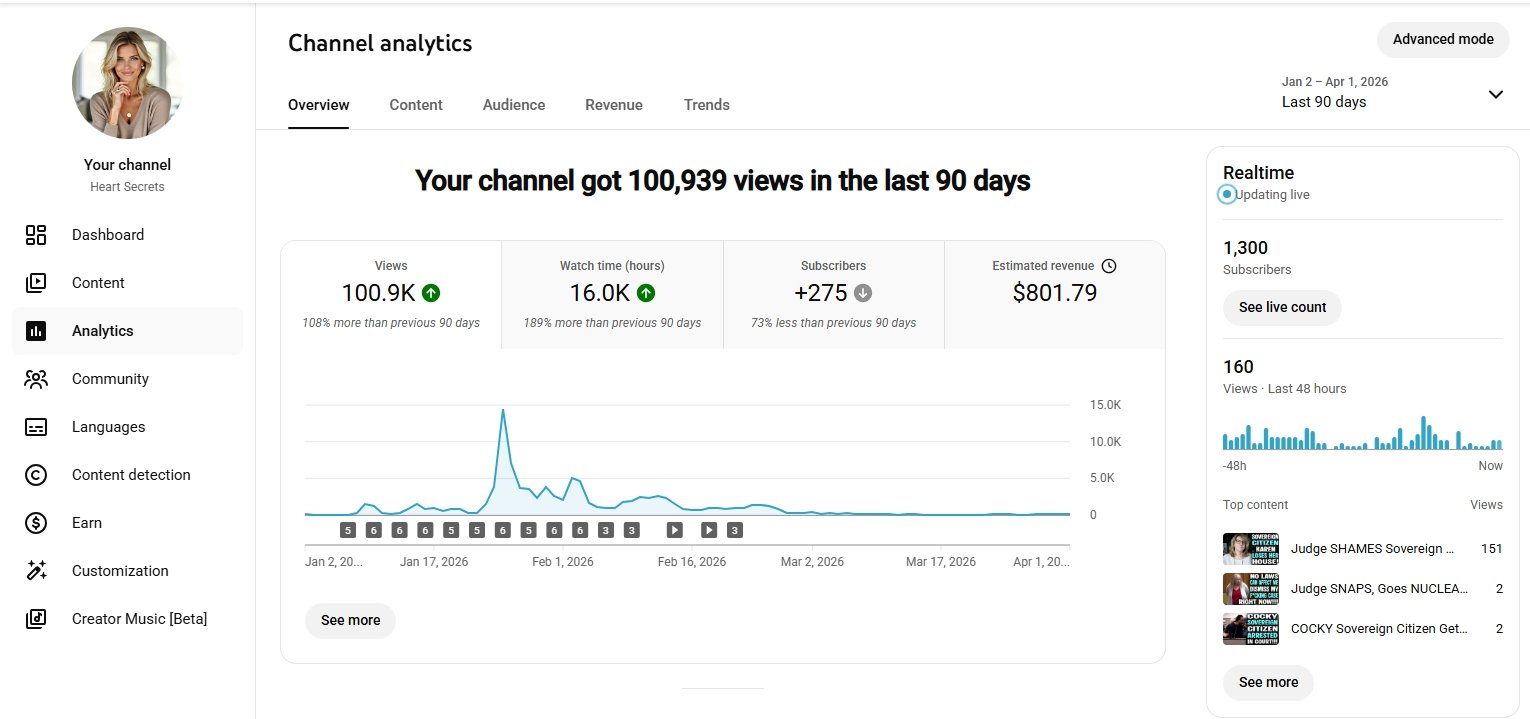Select the Subscribers metric card
This screenshot has width=1530, height=719.
(x=833, y=294)
